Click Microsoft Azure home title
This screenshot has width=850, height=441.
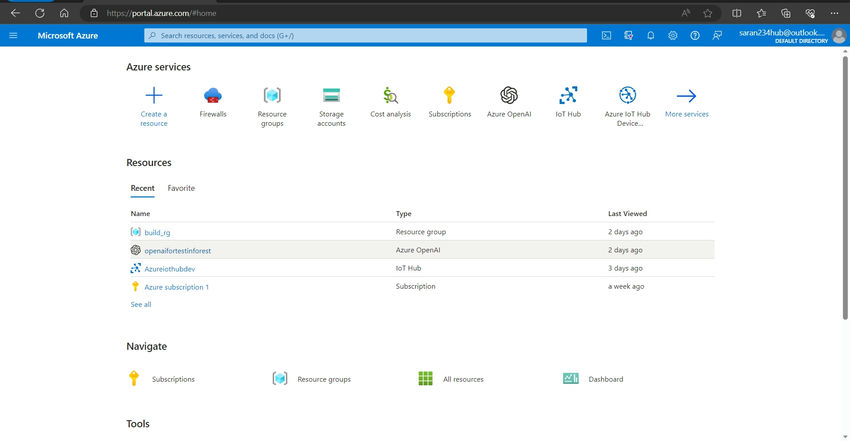68,36
